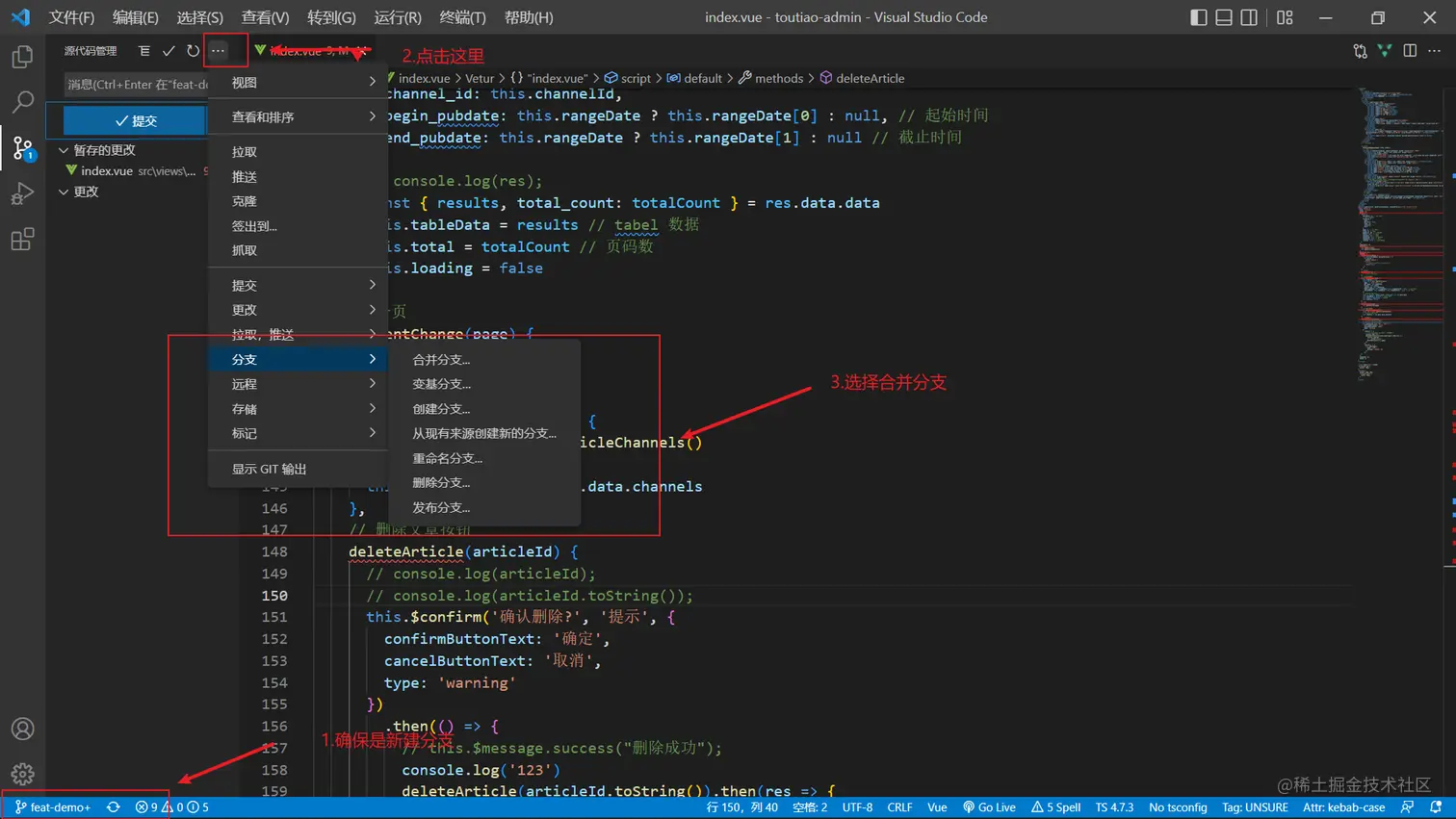The image size is (1456, 819).
Task: Click the Go Live status bar item
Action: pyautogui.click(x=989, y=807)
